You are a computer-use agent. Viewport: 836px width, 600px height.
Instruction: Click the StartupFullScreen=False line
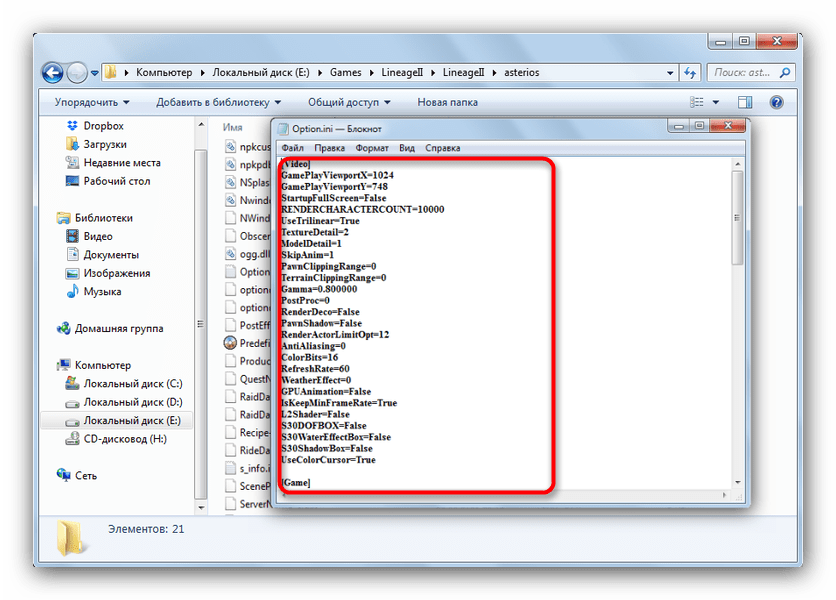coord(334,198)
